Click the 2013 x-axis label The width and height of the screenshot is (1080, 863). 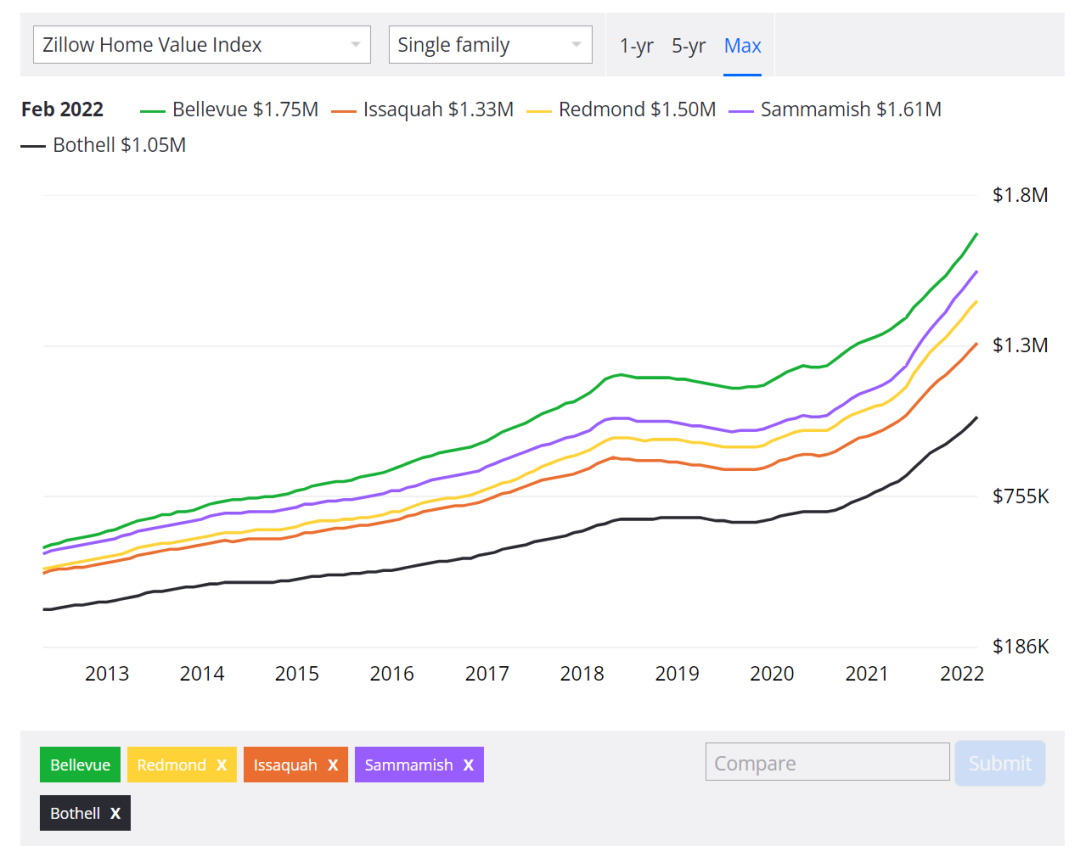coord(107,673)
